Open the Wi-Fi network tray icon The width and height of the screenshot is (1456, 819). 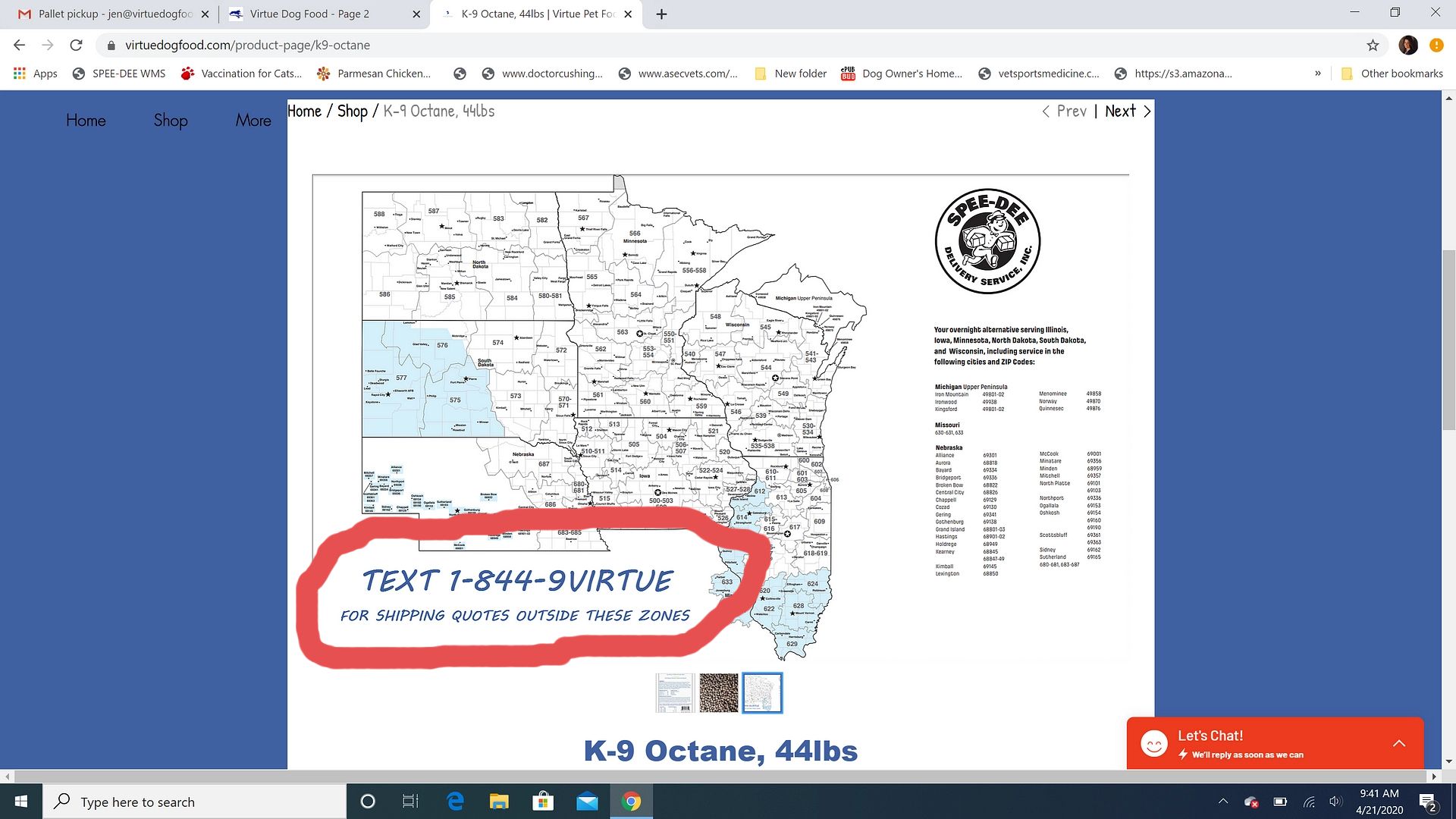click(1309, 802)
